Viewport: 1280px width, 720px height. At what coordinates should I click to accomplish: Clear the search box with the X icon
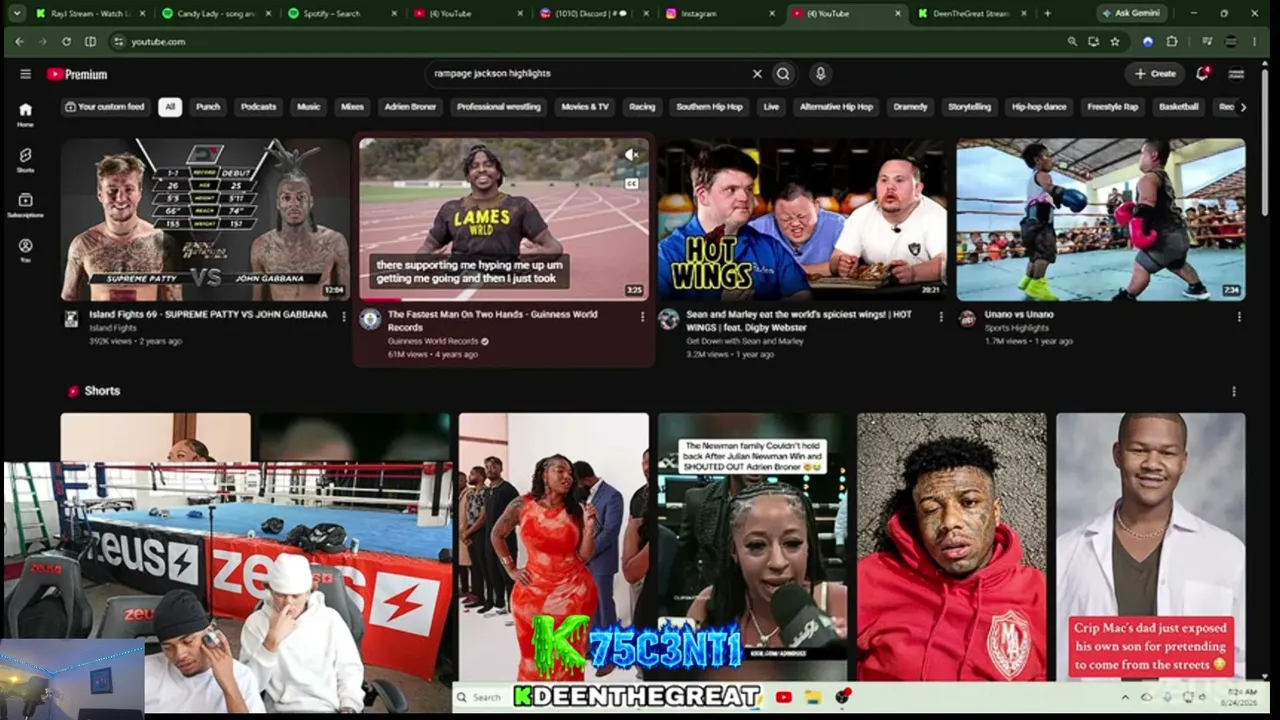point(757,73)
